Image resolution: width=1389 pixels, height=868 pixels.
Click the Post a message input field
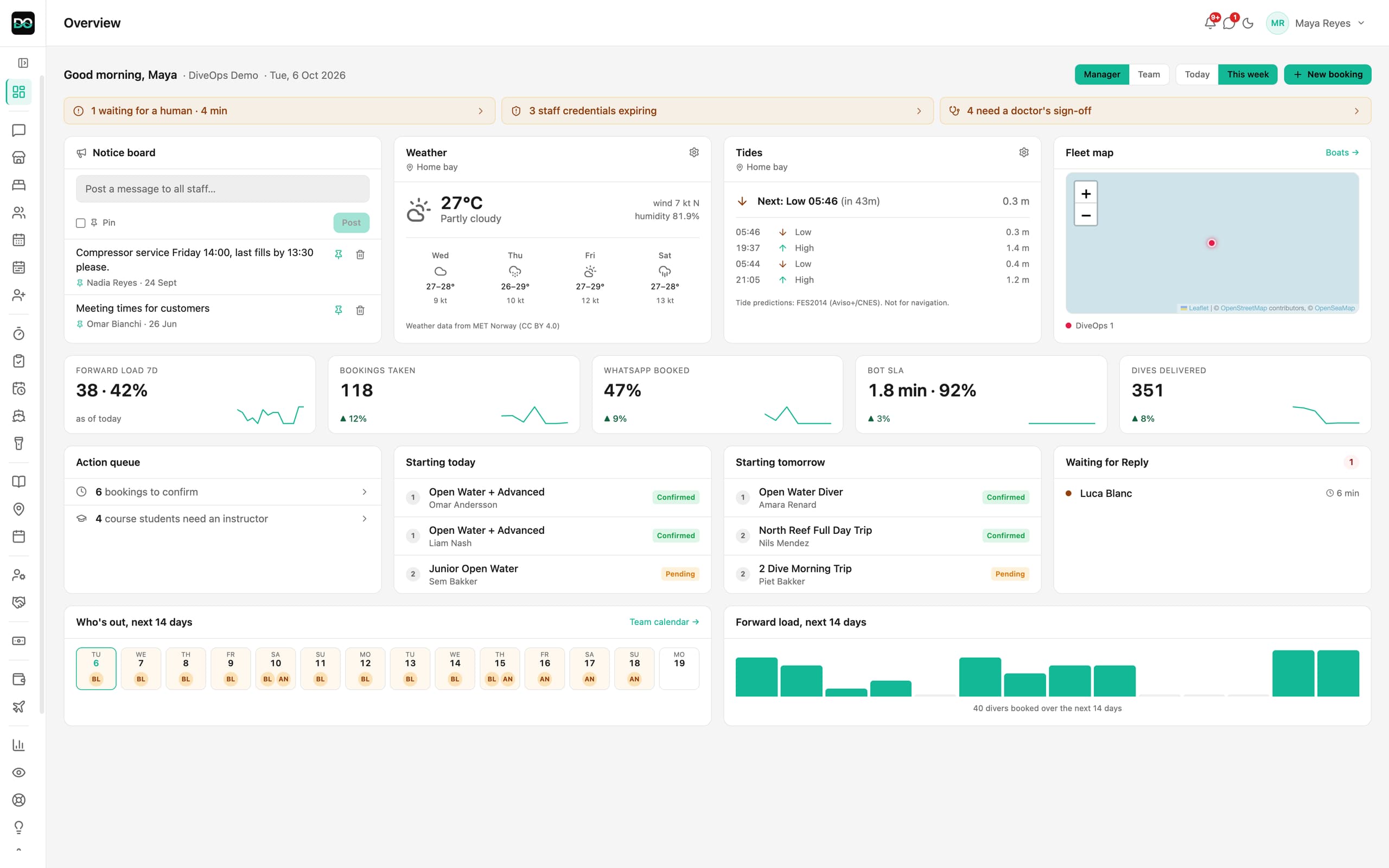(222, 189)
